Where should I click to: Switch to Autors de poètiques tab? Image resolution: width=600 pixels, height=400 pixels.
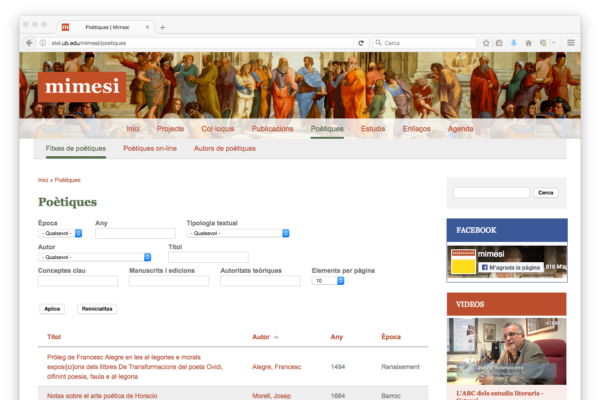click(224, 148)
